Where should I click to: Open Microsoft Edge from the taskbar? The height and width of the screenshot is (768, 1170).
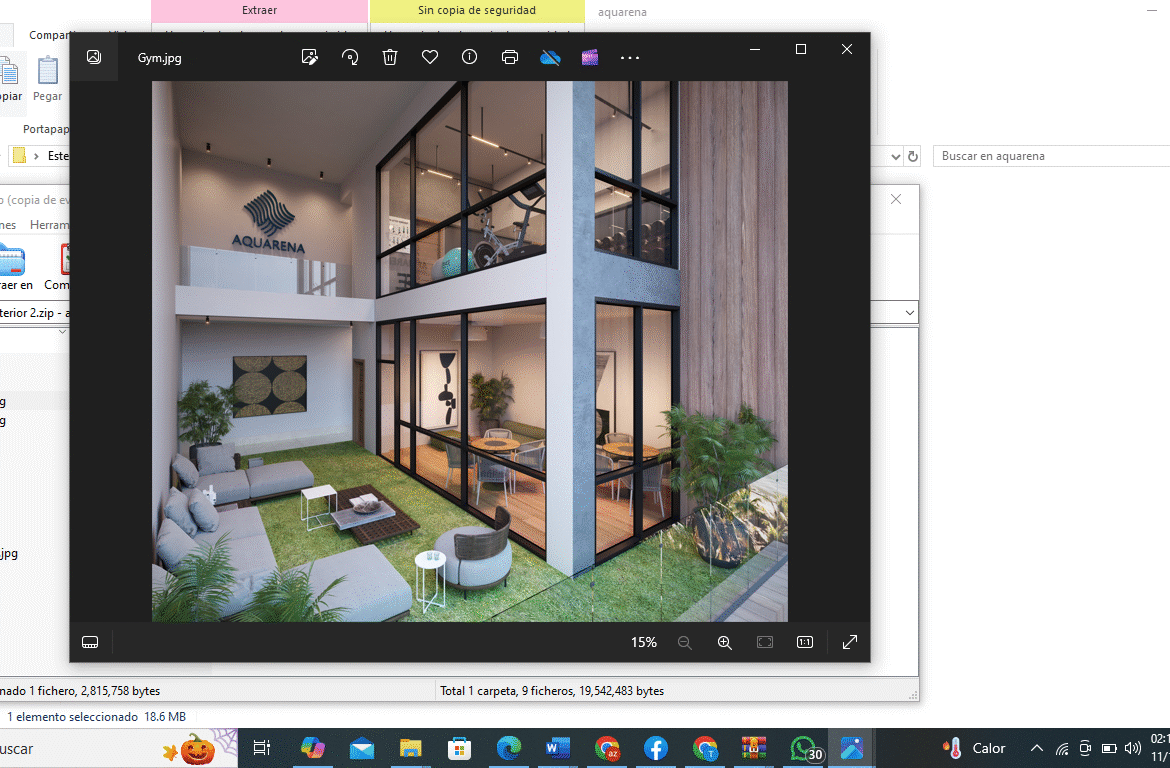(509, 748)
